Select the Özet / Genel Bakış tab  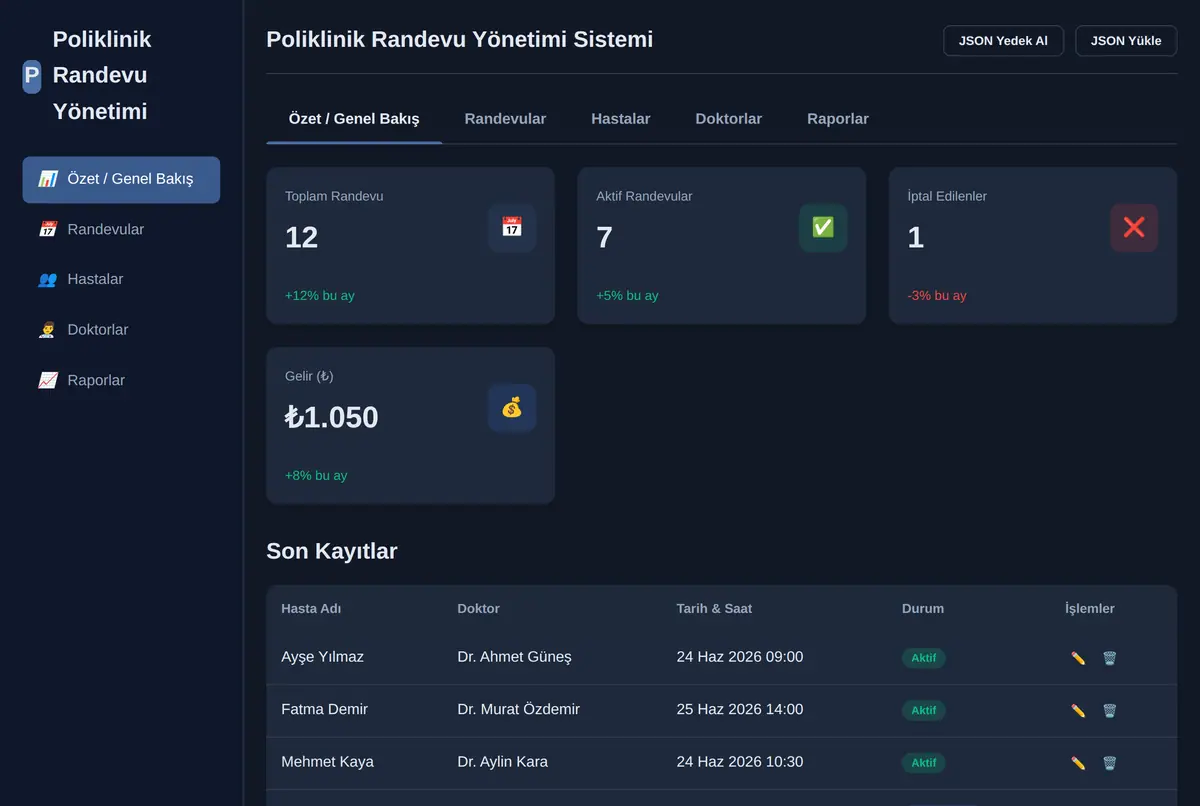click(354, 119)
